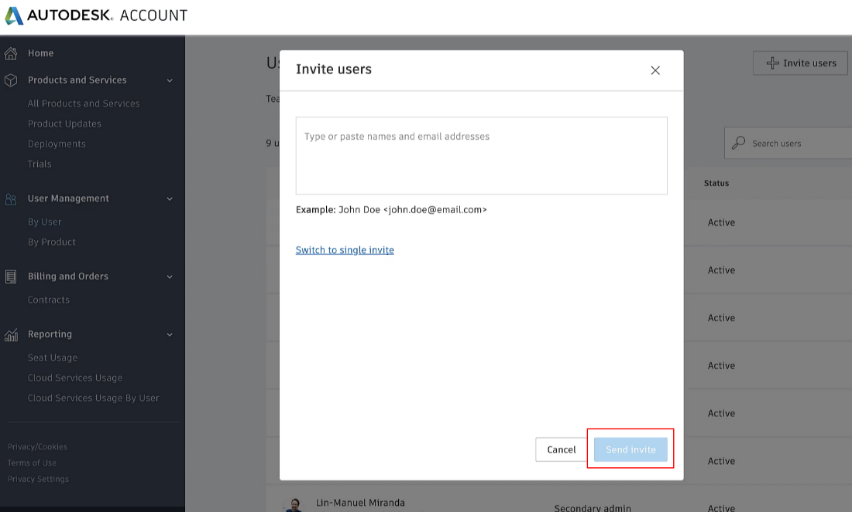Click the User Management people icon
This screenshot has width=852, height=512.
click(x=11, y=199)
